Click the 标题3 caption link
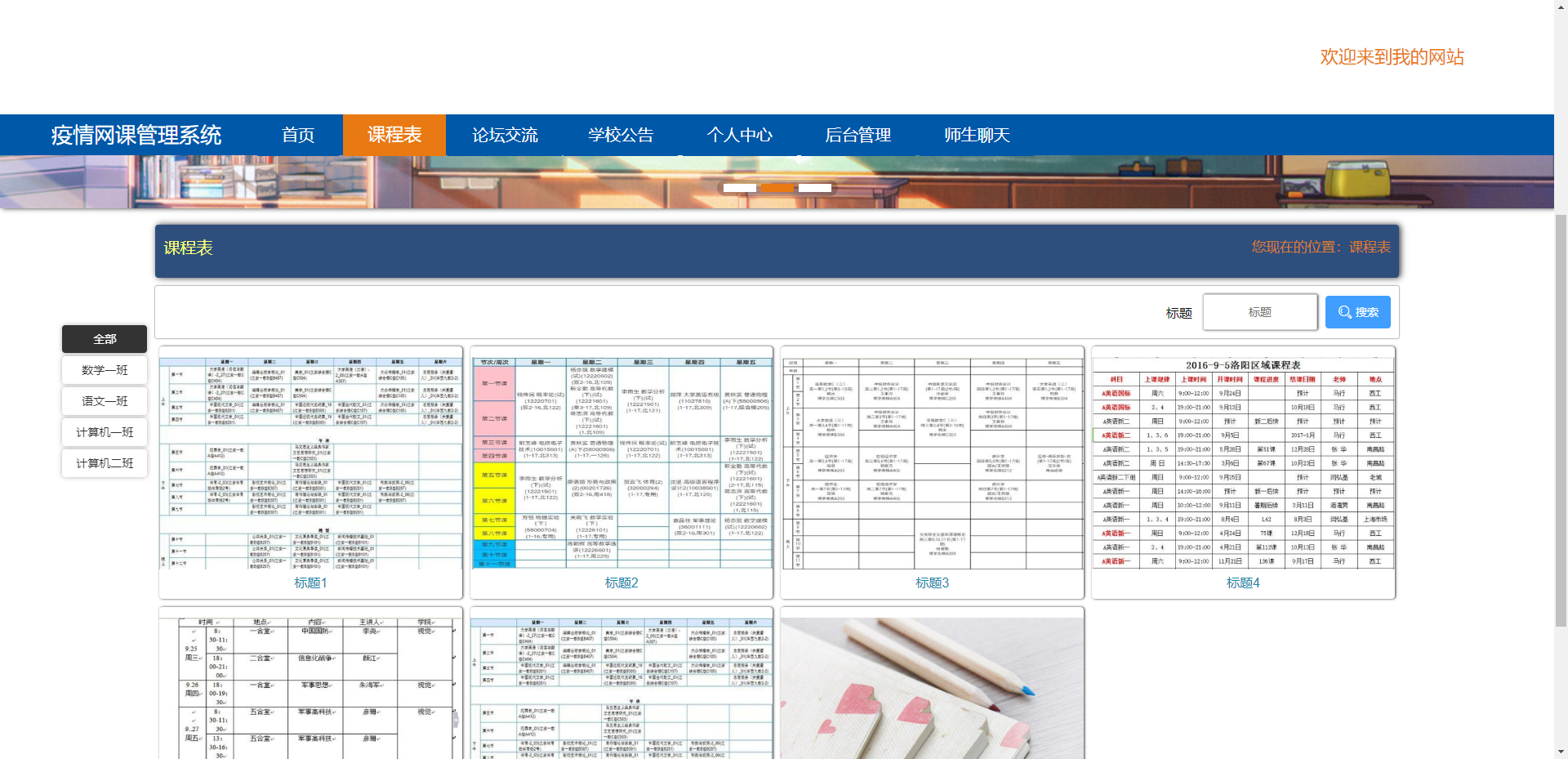The height and width of the screenshot is (759, 1568). coord(932,583)
